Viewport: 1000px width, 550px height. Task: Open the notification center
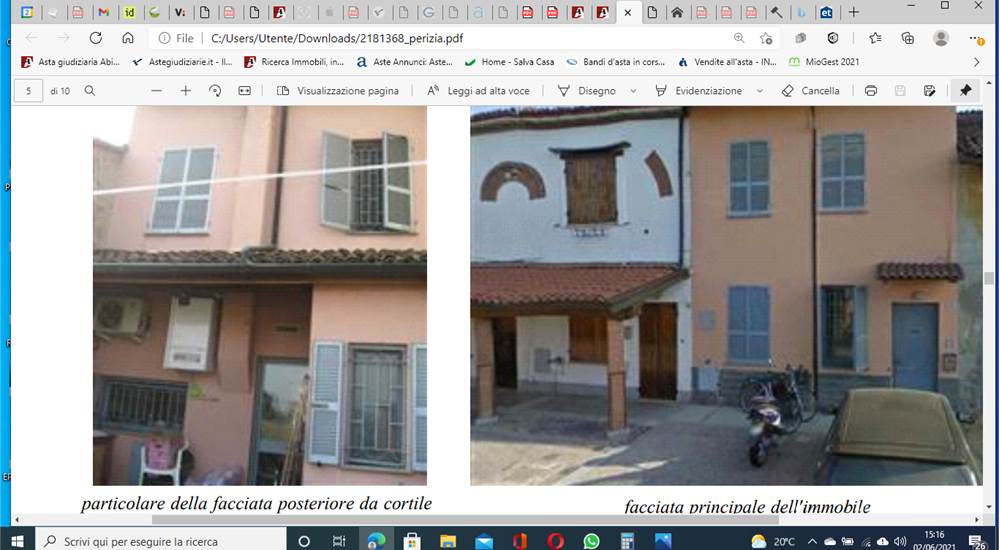tap(978, 542)
